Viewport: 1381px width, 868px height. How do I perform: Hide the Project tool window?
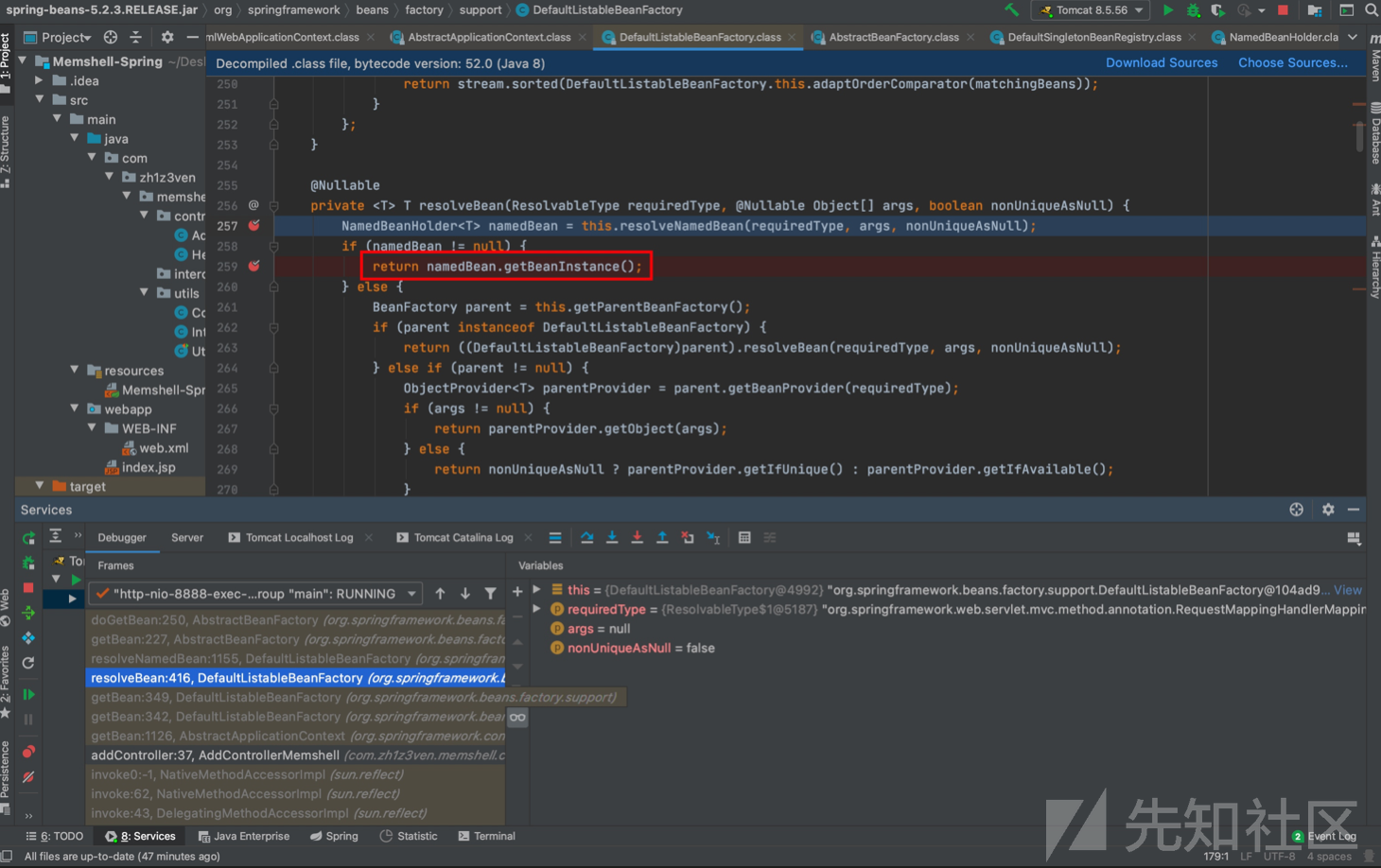[192, 37]
